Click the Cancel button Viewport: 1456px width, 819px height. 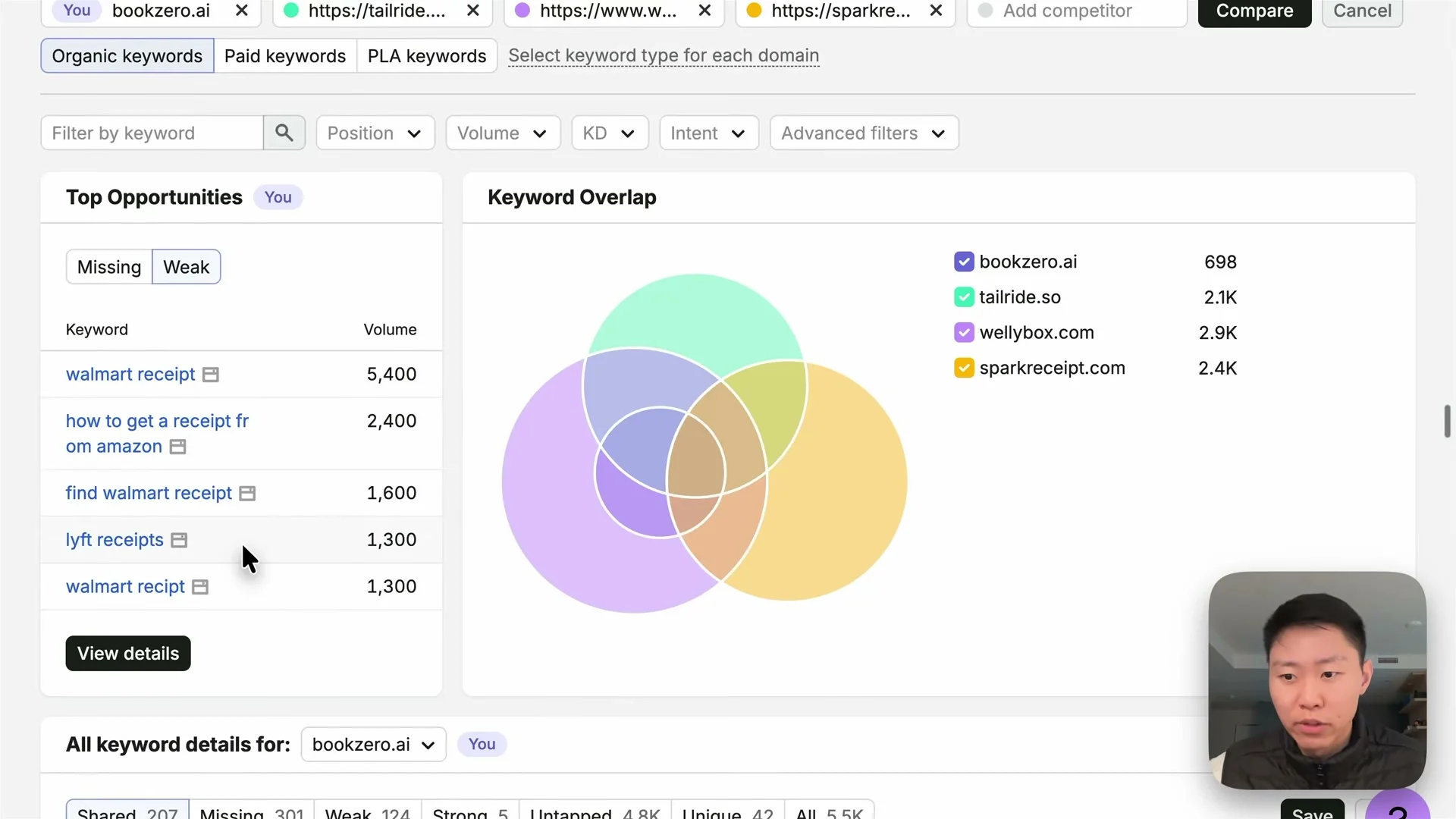point(1363,11)
